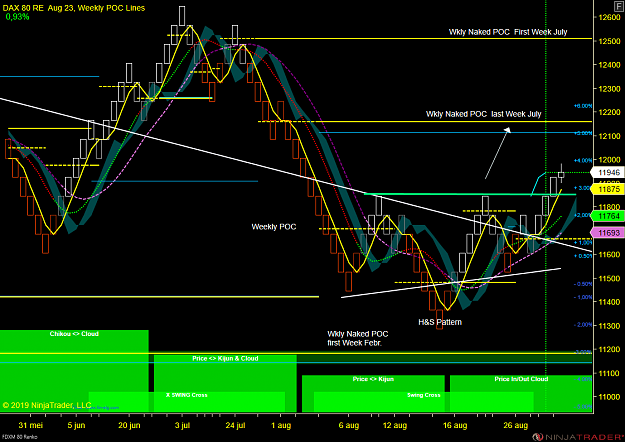
Task: Click the 11000 level on the price axis
Action: point(609,397)
